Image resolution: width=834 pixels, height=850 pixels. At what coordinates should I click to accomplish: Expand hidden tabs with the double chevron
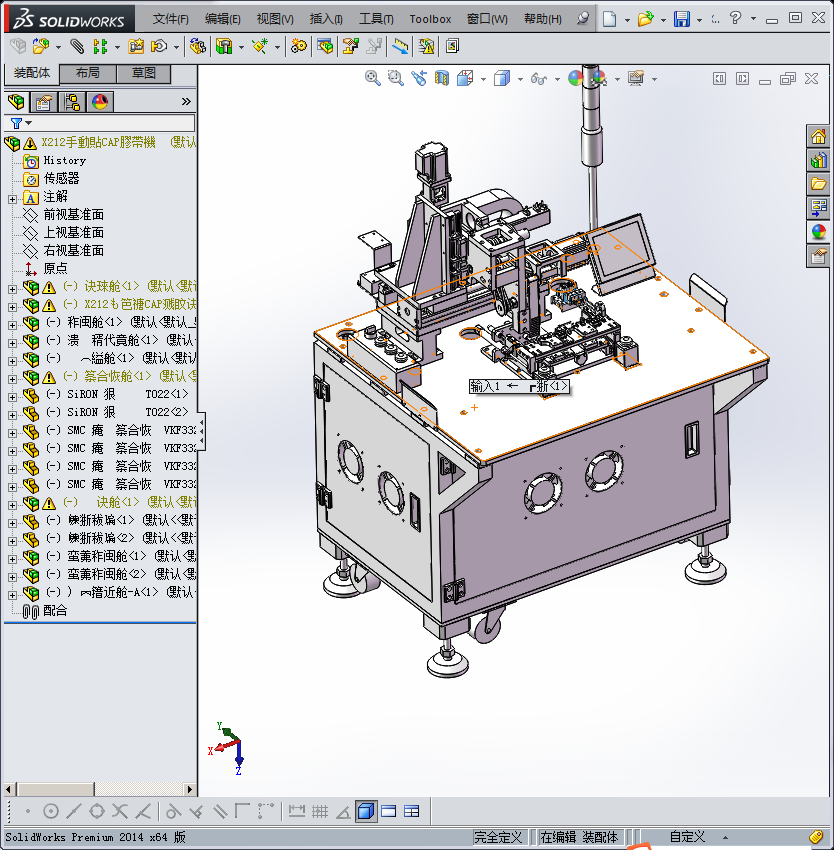pyautogui.click(x=186, y=101)
